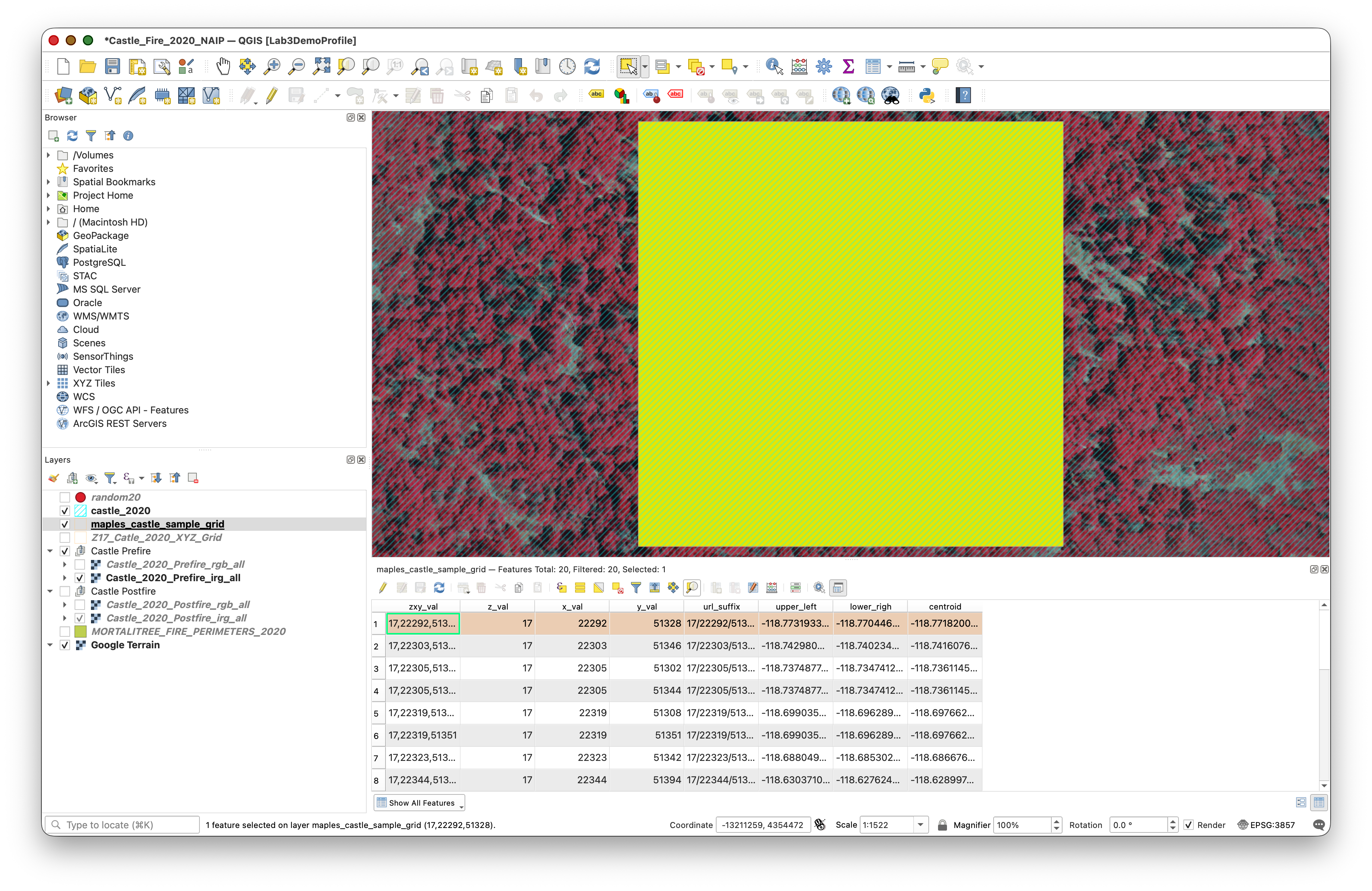Open the Identify Features tool

pyautogui.click(x=774, y=66)
